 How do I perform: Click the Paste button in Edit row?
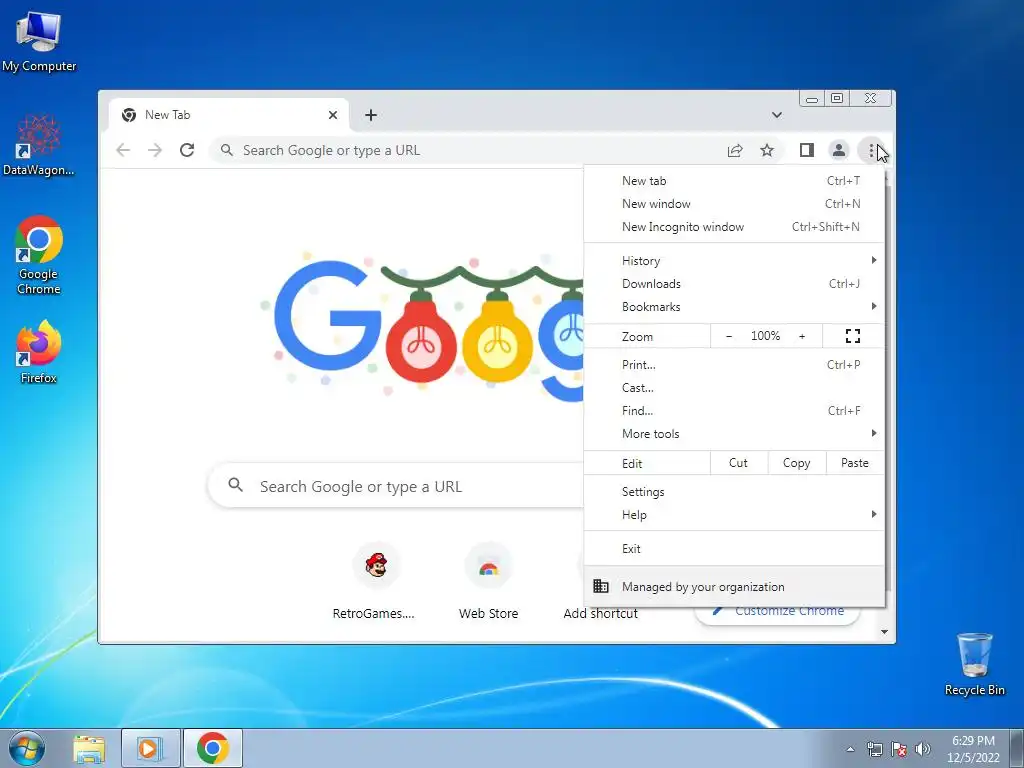(x=855, y=463)
